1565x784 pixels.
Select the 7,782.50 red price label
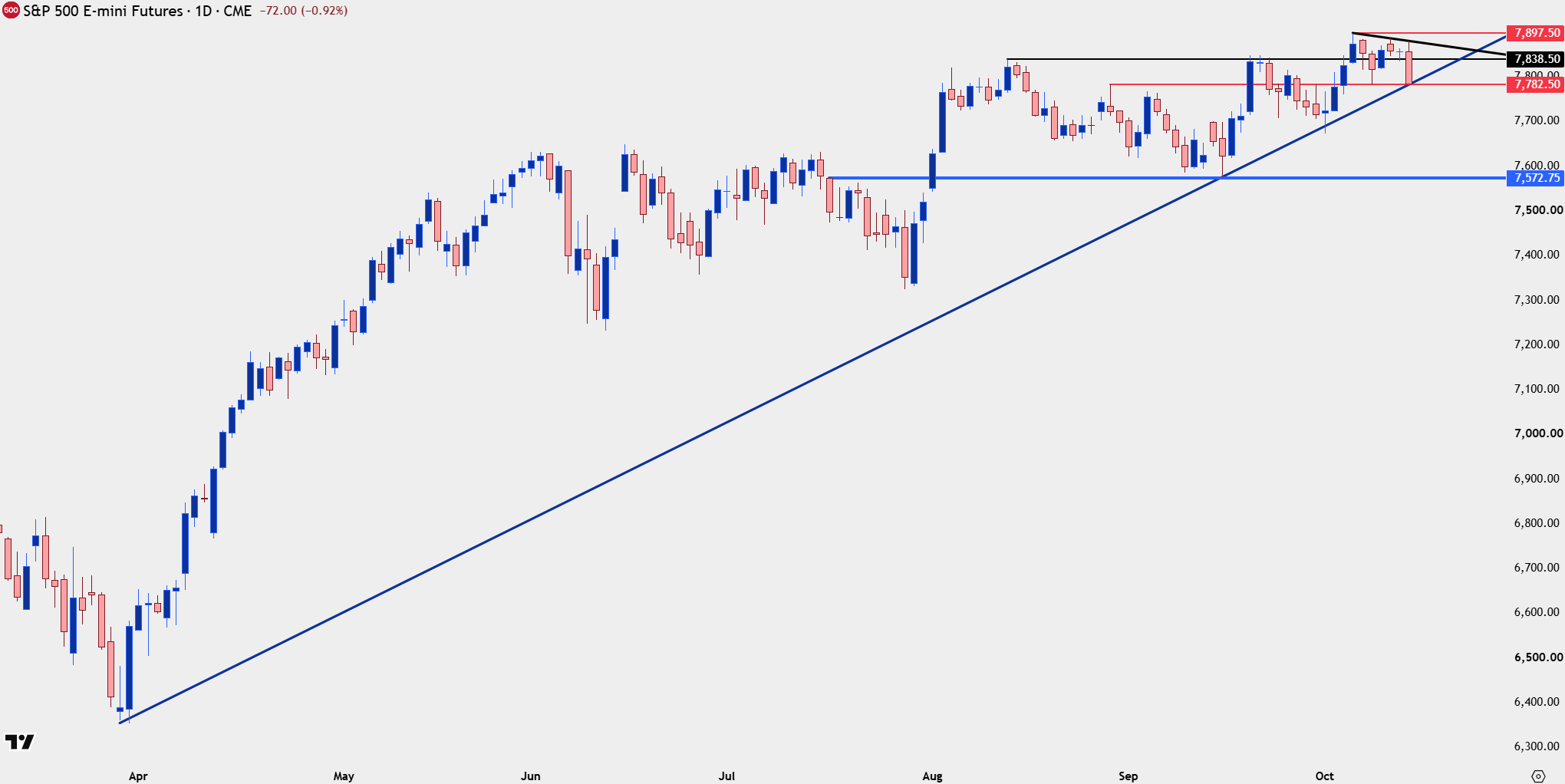point(1535,84)
